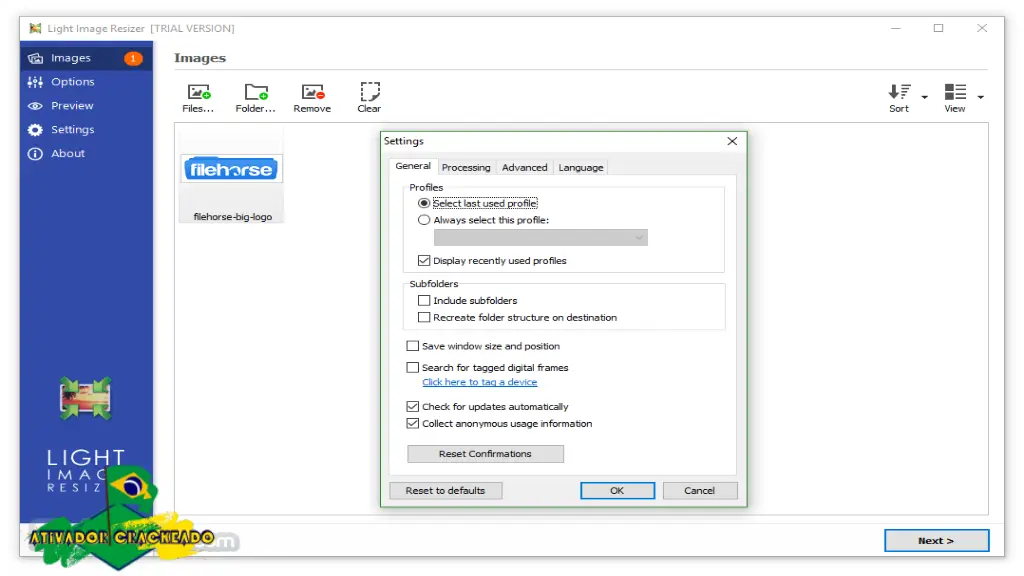Choose Always select this profile radio
The height and width of the screenshot is (576, 1024).
tap(424, 220)
